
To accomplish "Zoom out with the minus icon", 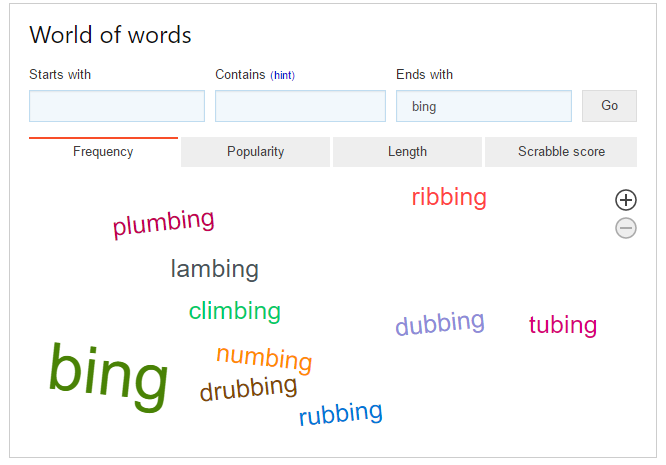I will click(x=626, y=228).
